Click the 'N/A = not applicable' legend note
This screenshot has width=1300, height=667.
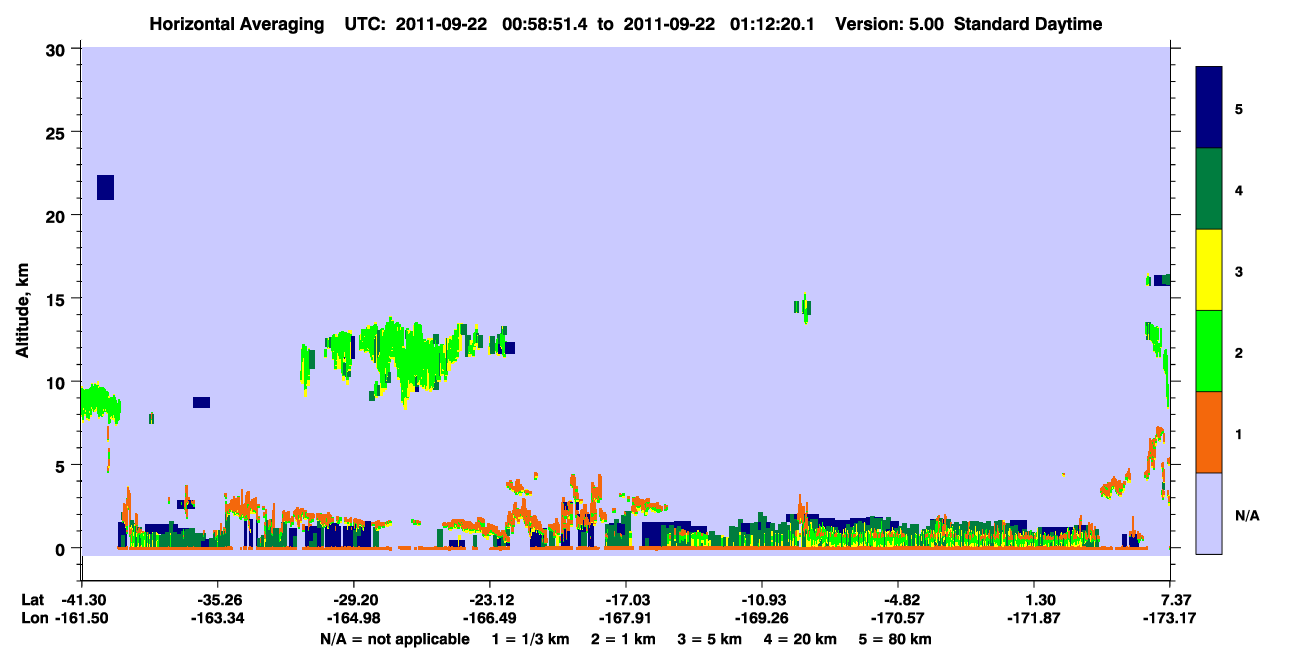point(394,639)
